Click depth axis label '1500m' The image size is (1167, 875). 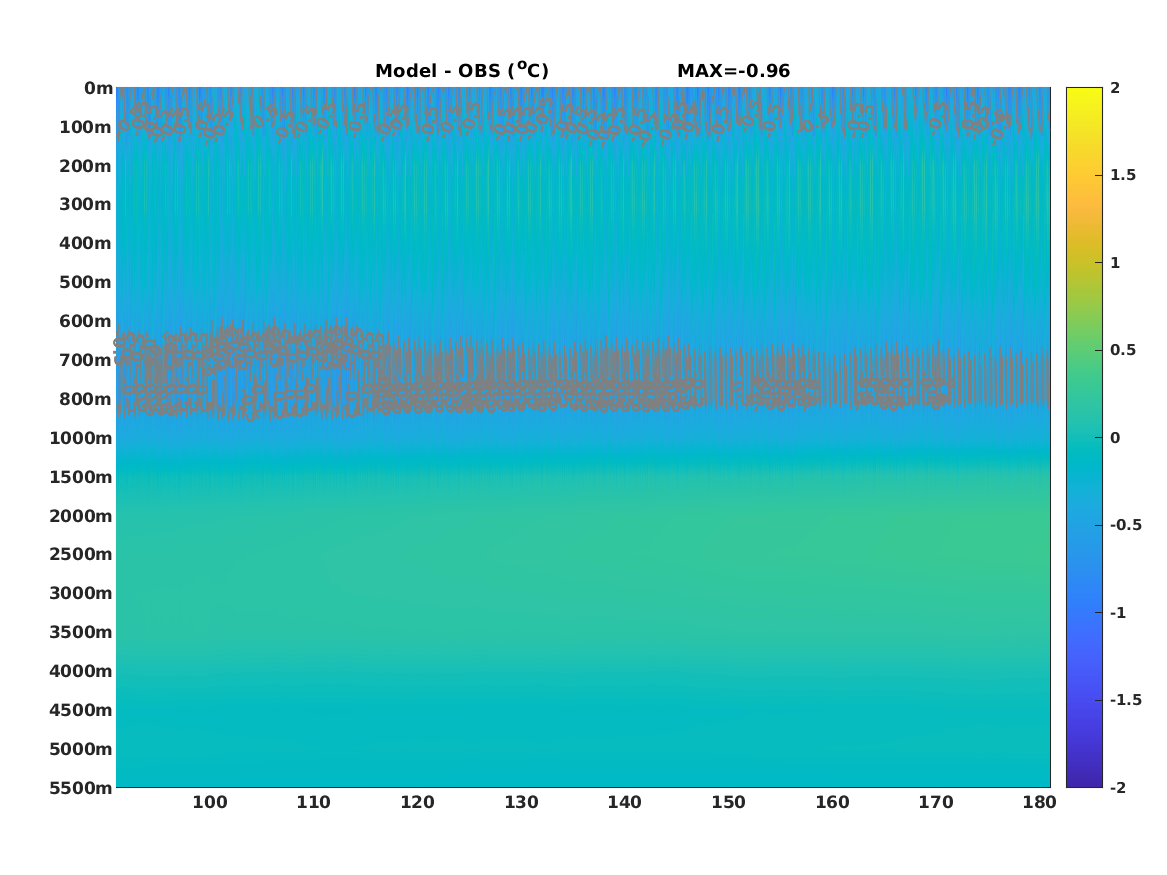(x=81, y=477)
